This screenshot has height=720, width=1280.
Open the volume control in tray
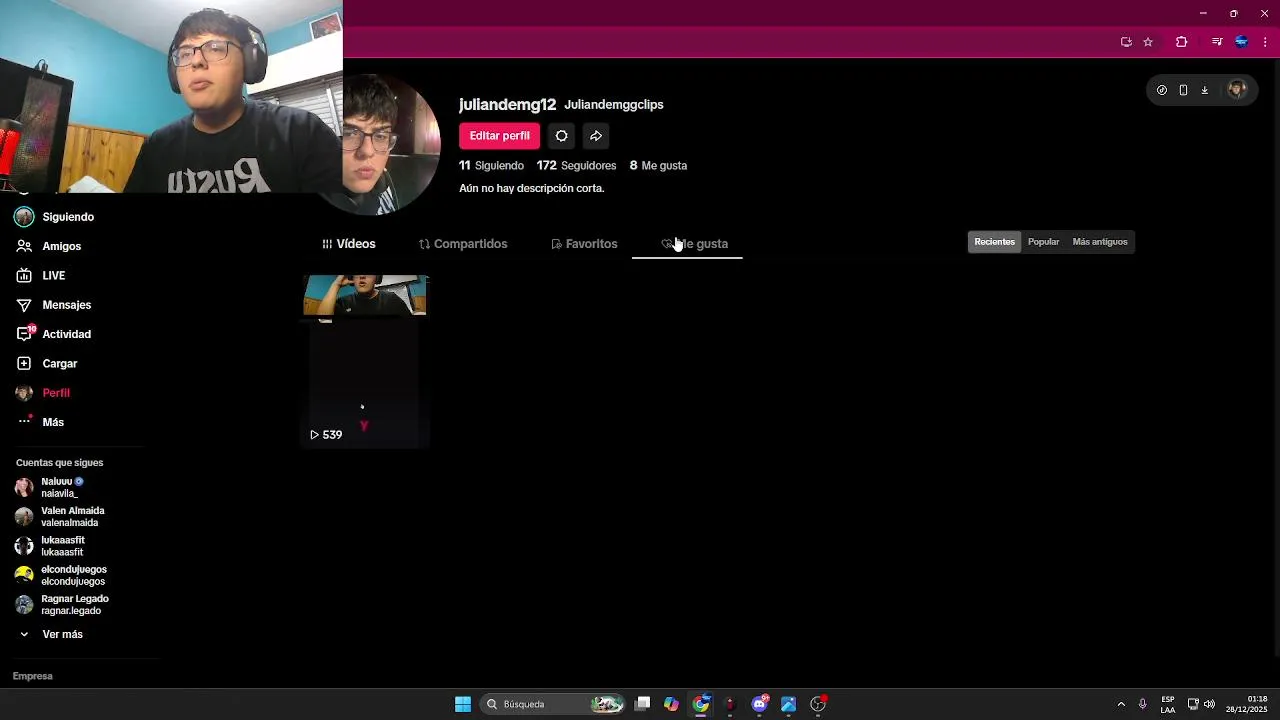1210,704
